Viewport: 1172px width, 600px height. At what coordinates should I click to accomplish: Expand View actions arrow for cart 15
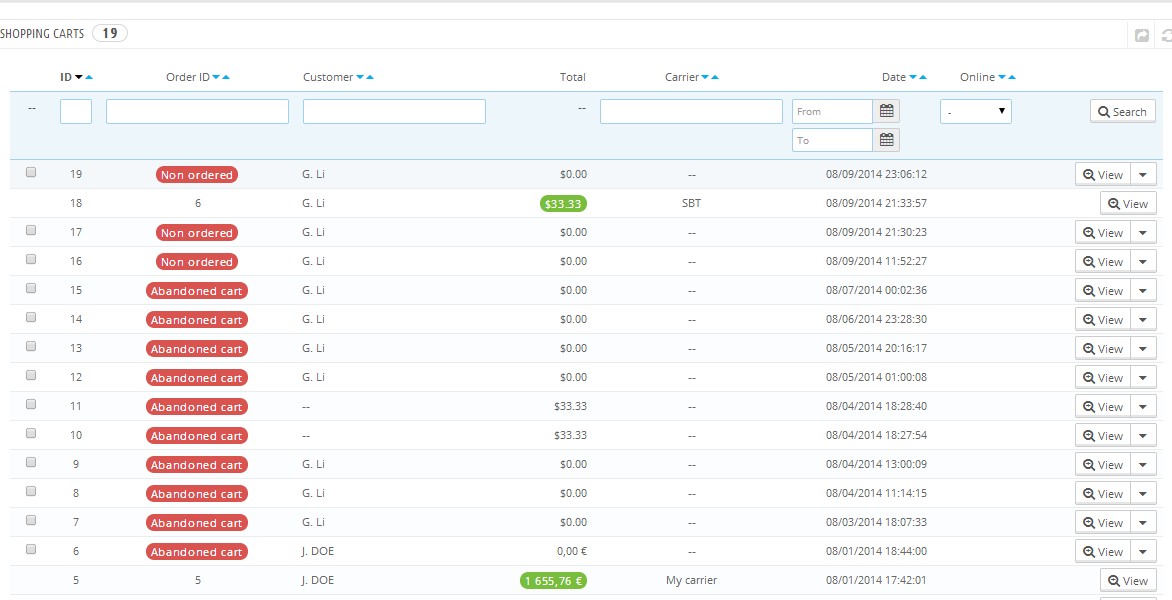click(x=1143, y=291)
